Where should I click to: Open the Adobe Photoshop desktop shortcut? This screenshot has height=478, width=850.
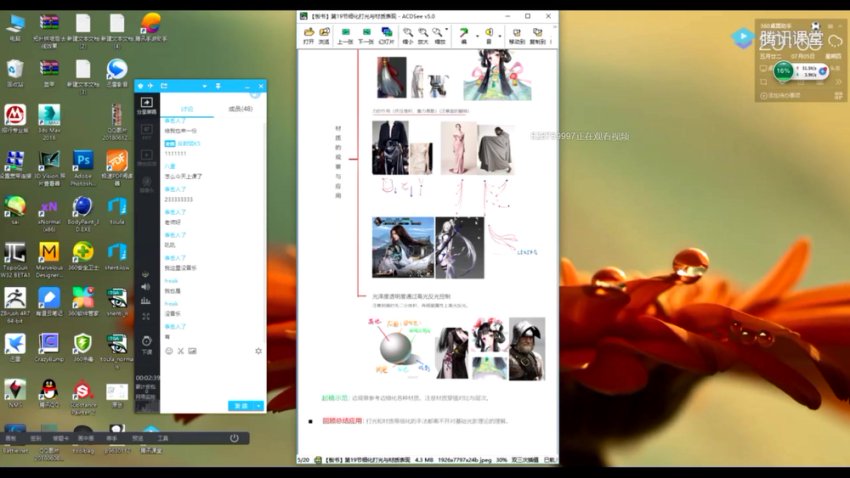coord(83,168)
